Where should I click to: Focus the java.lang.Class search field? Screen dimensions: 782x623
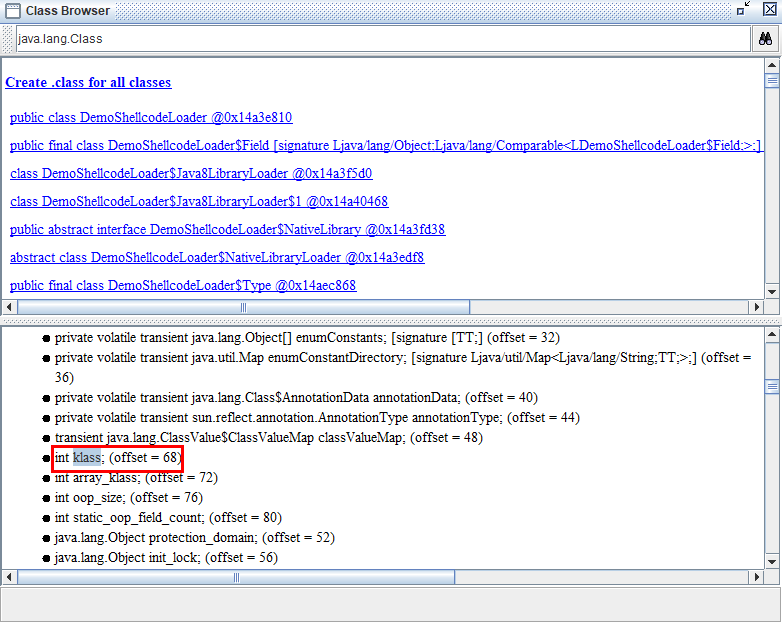coord(380,39)
